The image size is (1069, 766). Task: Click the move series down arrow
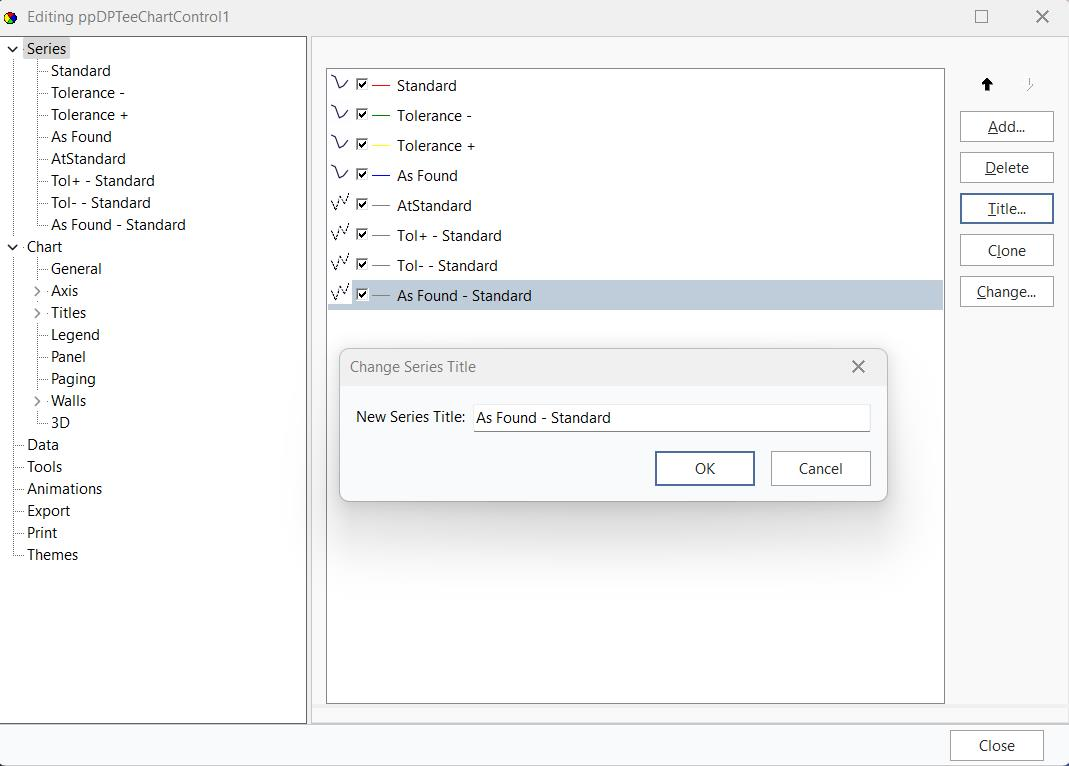coord(1029,85)
